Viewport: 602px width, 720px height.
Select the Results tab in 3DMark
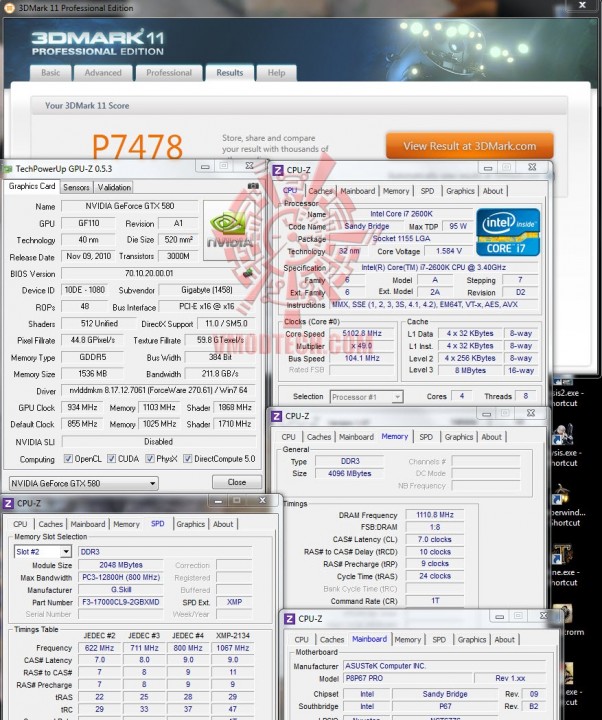pyautogui.click(x=230, y=73)
